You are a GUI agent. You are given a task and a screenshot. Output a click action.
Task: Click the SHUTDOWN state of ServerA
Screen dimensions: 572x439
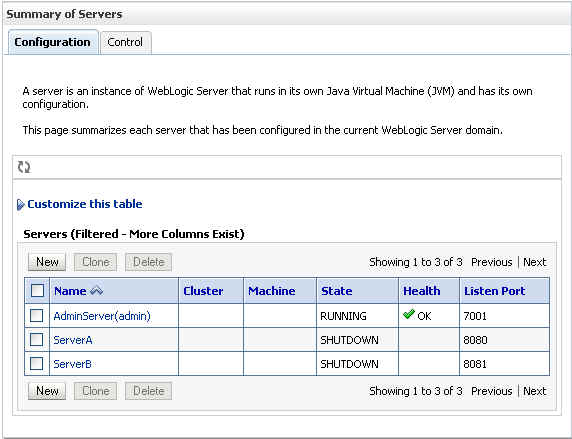(349, 340)
